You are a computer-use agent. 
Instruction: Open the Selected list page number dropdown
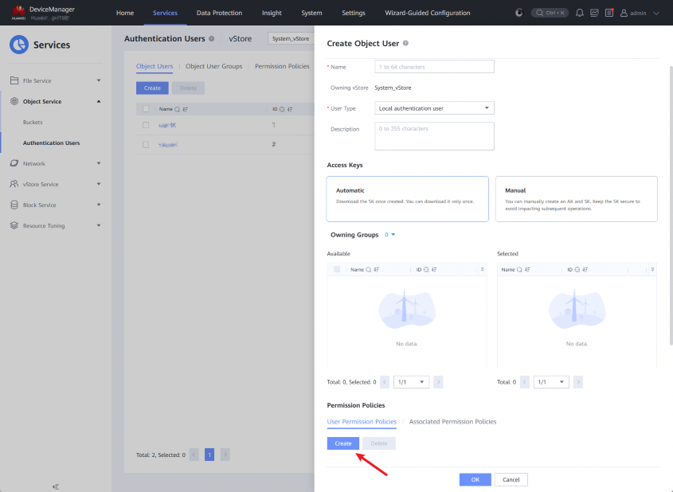550,382
